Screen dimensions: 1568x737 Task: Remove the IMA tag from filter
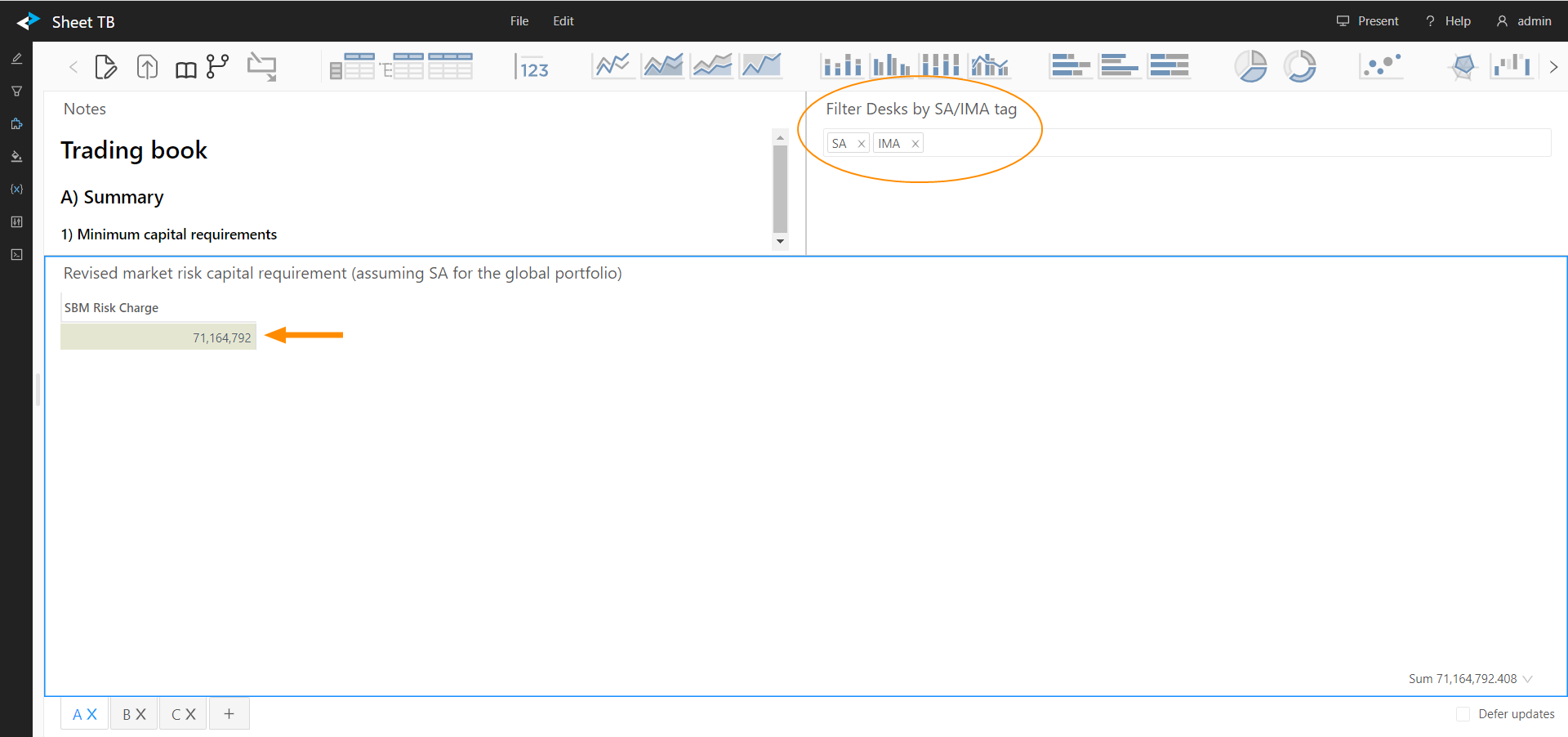coord(915,144)
